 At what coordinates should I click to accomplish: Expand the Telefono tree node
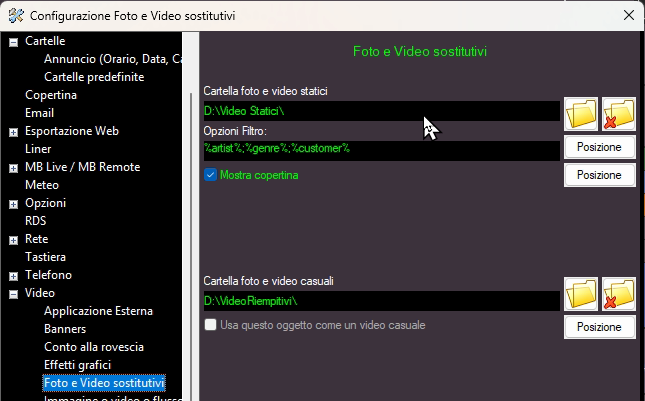(13, 275)
